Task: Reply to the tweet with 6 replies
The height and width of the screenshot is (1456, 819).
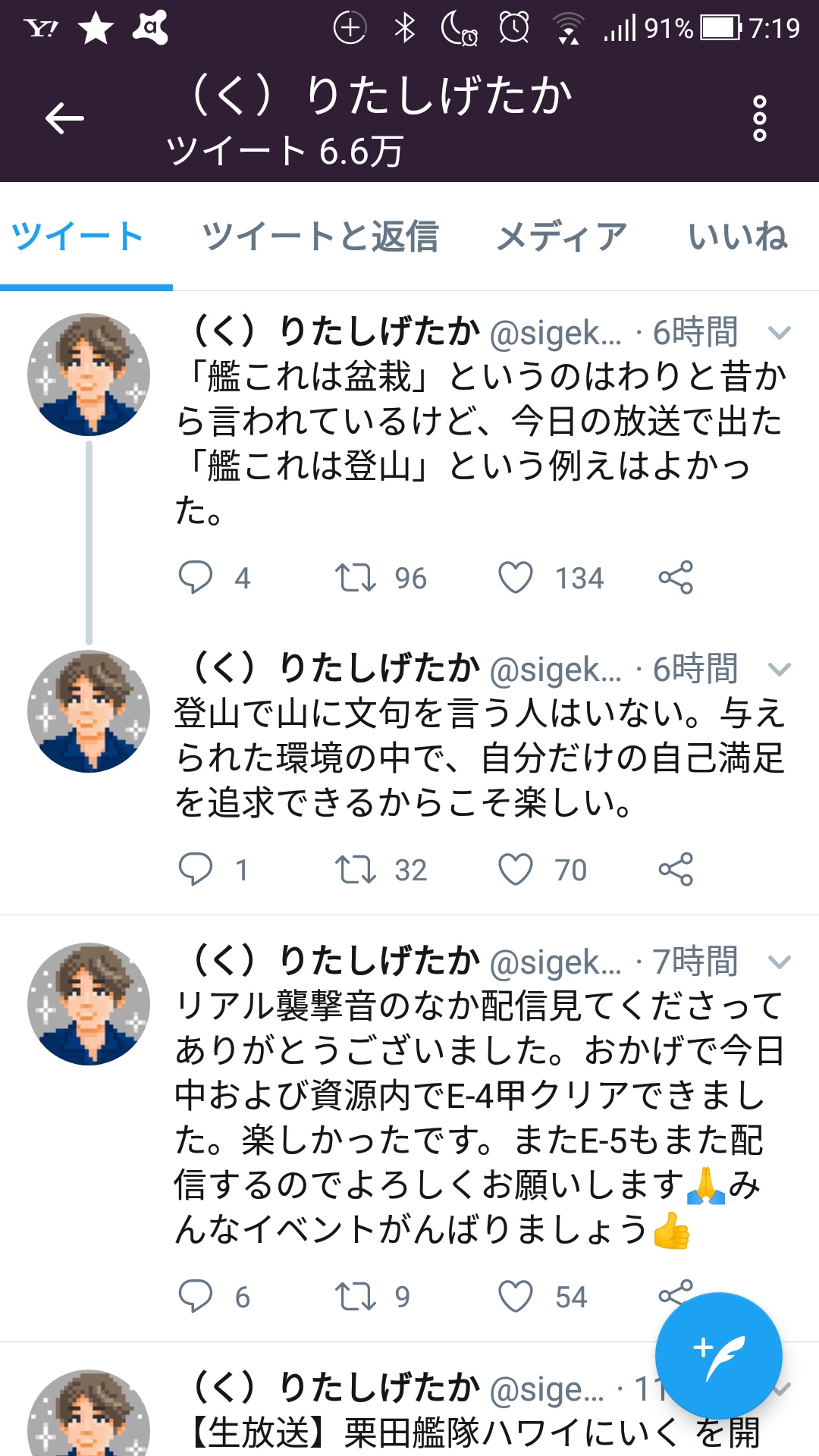Action: tap(196, 1297)
